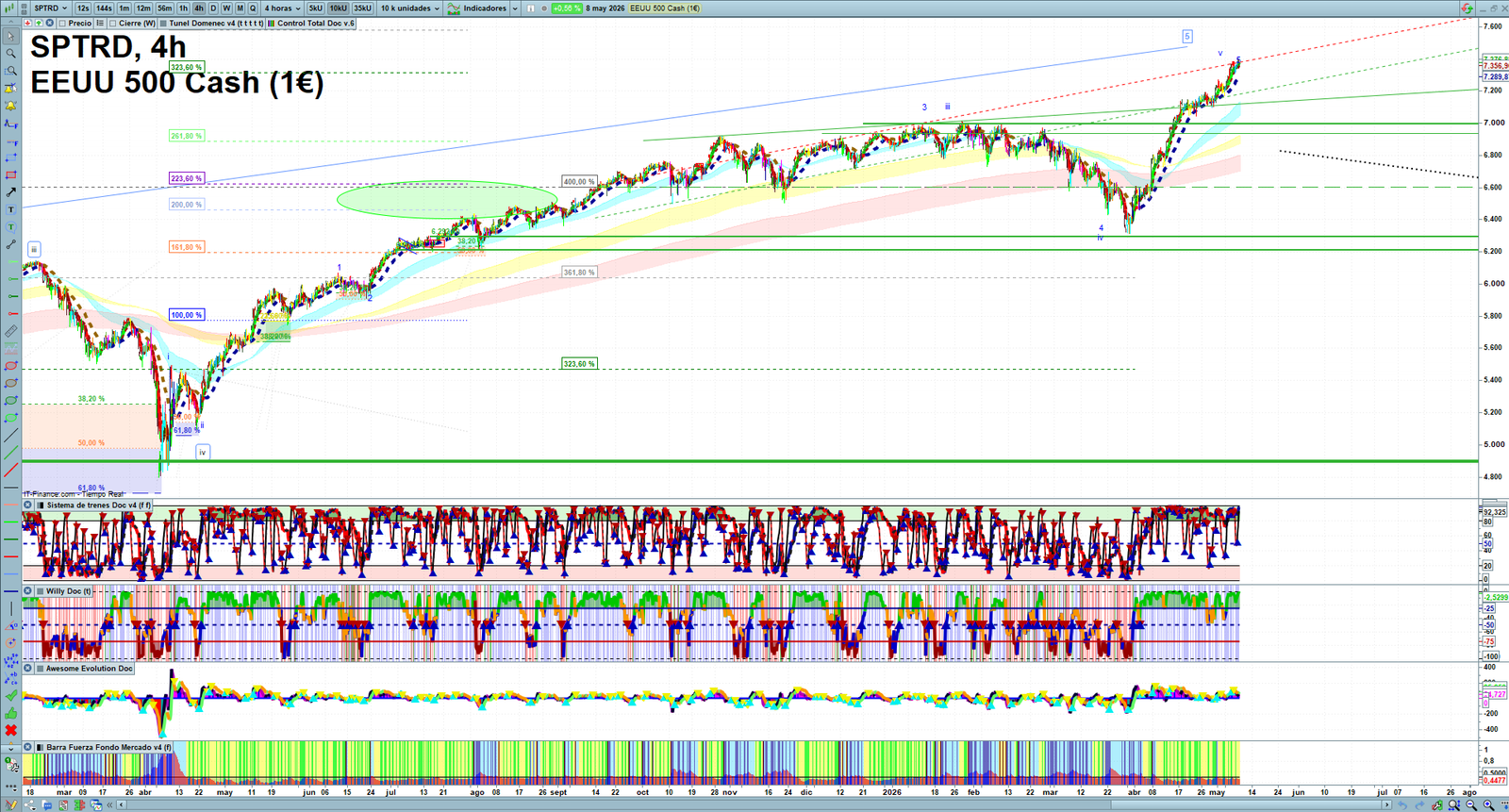Open the Indicadores button
This screenshot has width=1509, height=812.
[477, 8]
